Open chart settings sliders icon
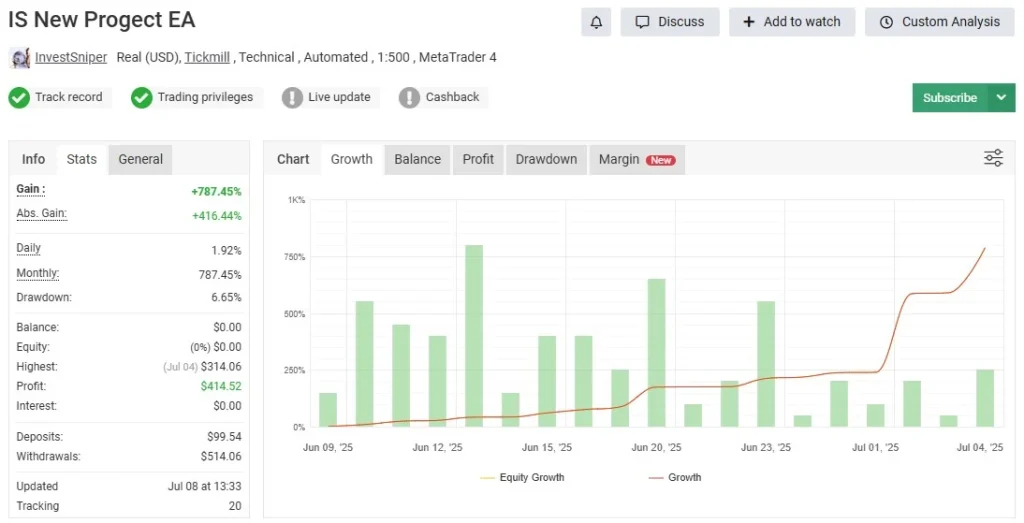The height and width of the screenshot is (523, 1024). (993, 158)
